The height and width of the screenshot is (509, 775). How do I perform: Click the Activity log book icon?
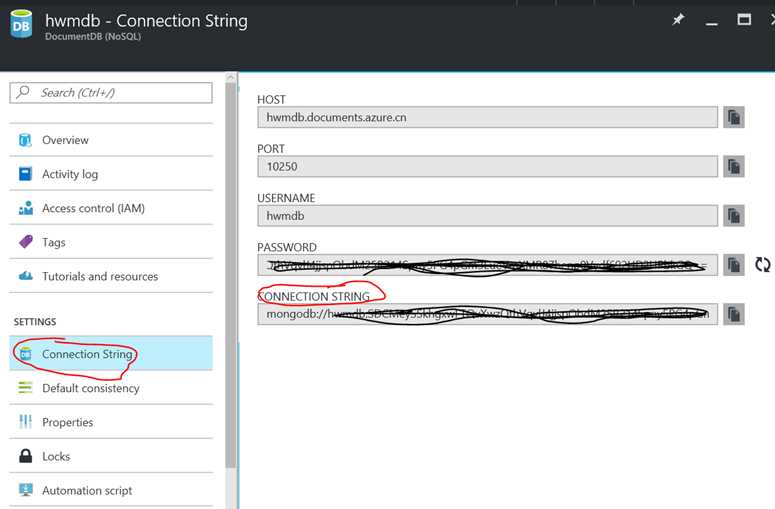25,174
